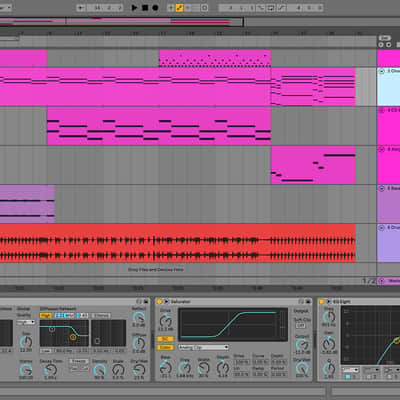The image size is (400, 400).
Task: Click the EQ Eight Gain knob
Action: pyautogui.click(x=329, y=343)
